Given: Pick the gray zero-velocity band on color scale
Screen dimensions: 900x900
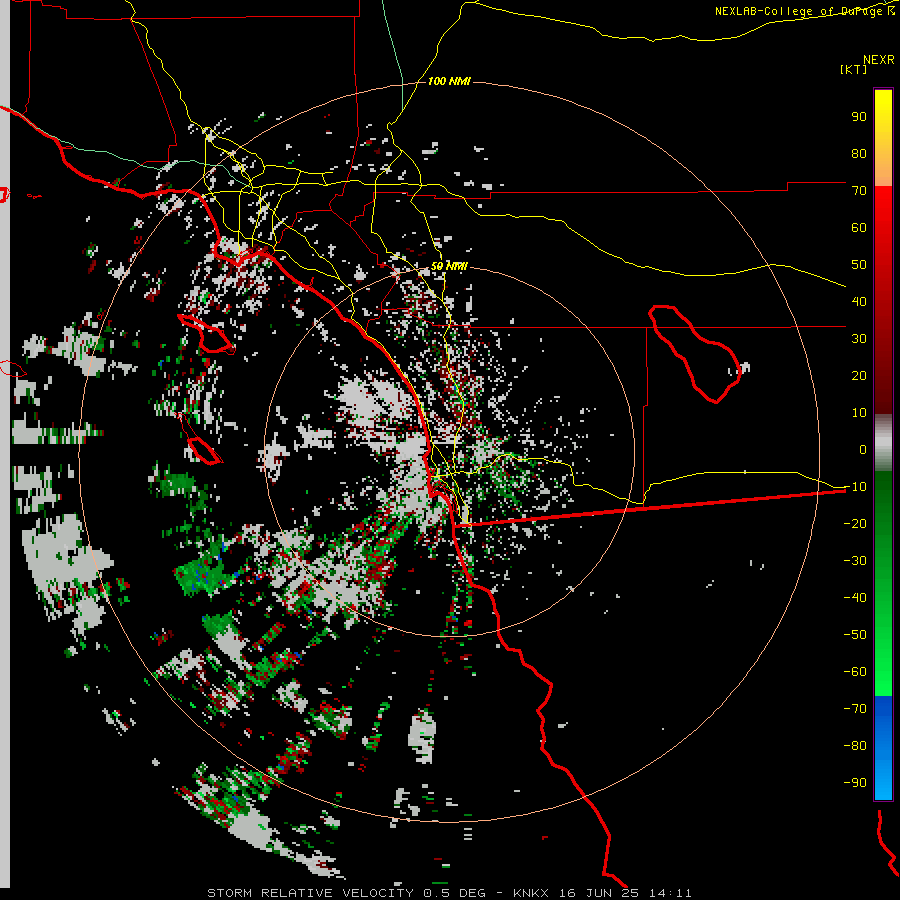Looking at the screenshot, I should (883, 443).
